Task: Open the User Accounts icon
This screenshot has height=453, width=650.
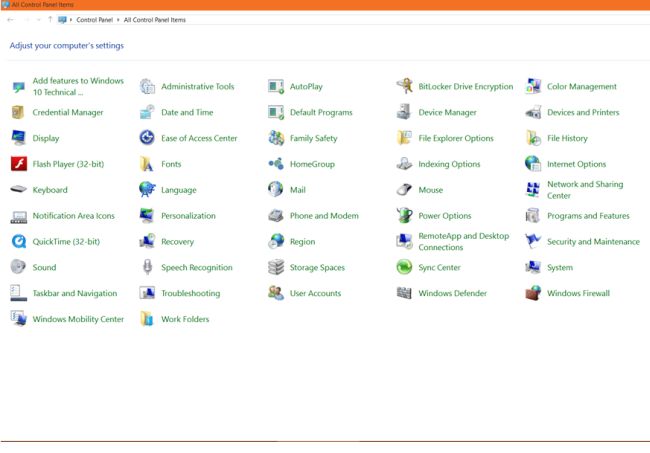Action: tap(276, 293)
